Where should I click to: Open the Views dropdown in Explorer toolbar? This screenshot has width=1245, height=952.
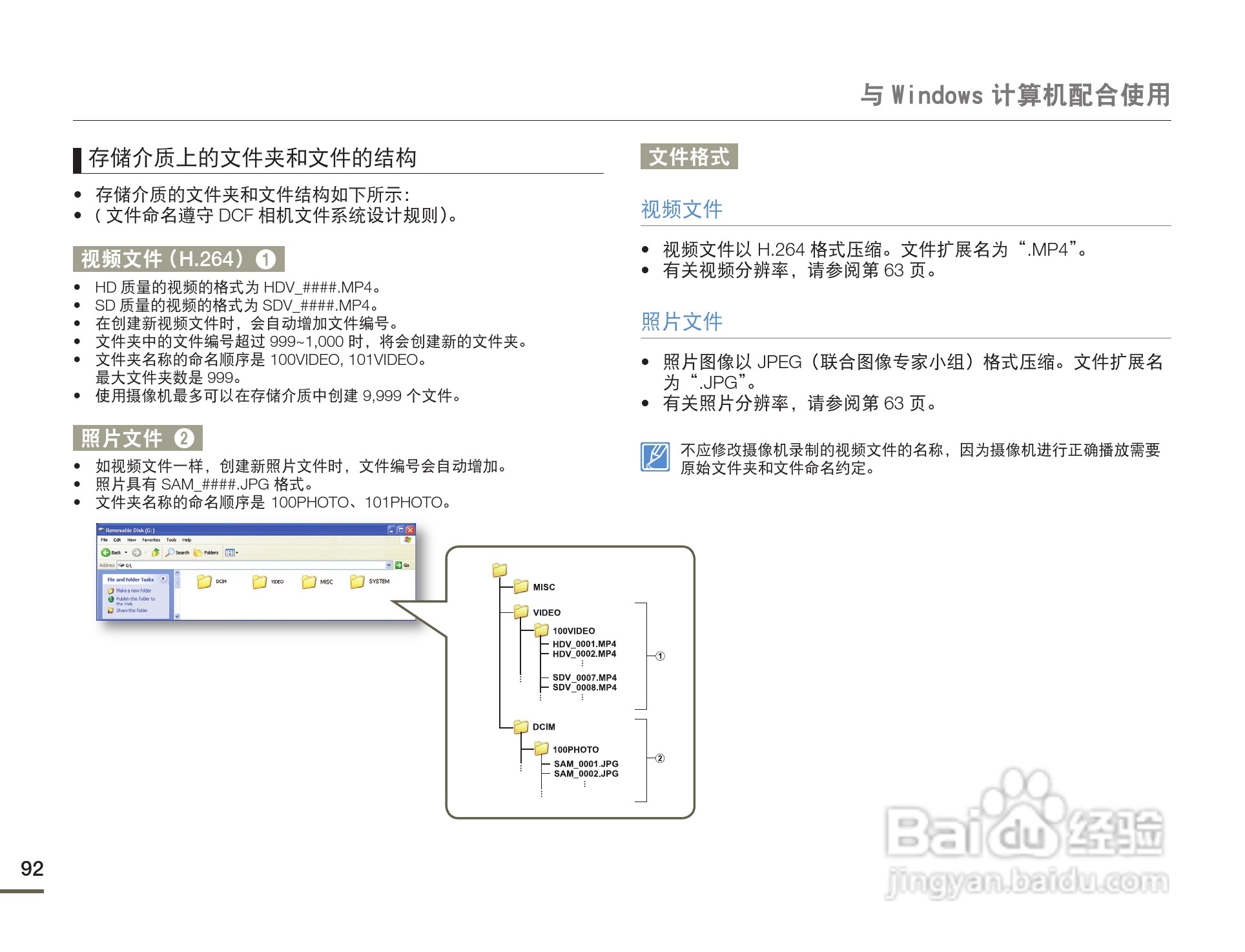pos(232,552)
